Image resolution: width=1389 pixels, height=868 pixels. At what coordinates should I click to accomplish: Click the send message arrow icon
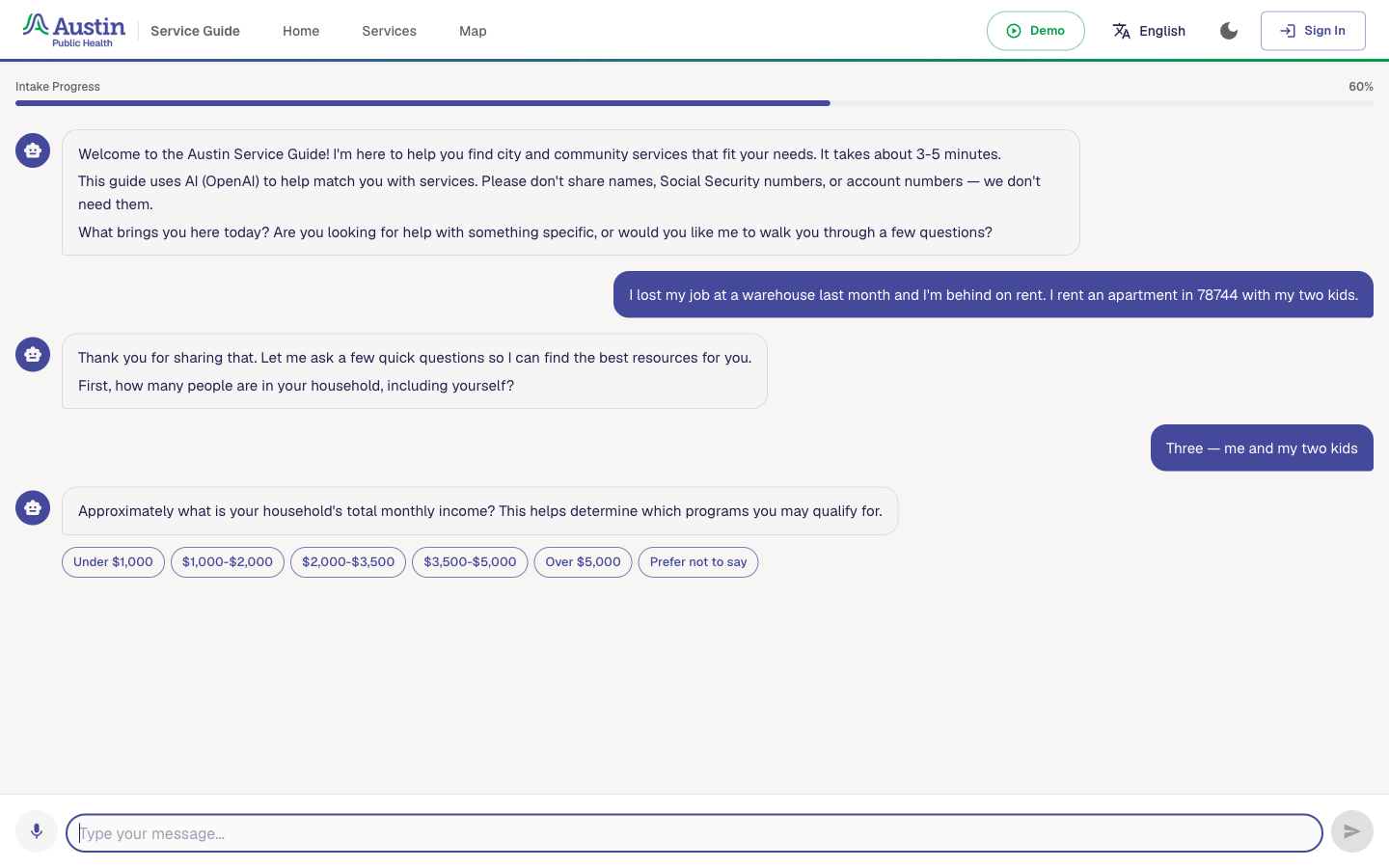click(1352, 831)
